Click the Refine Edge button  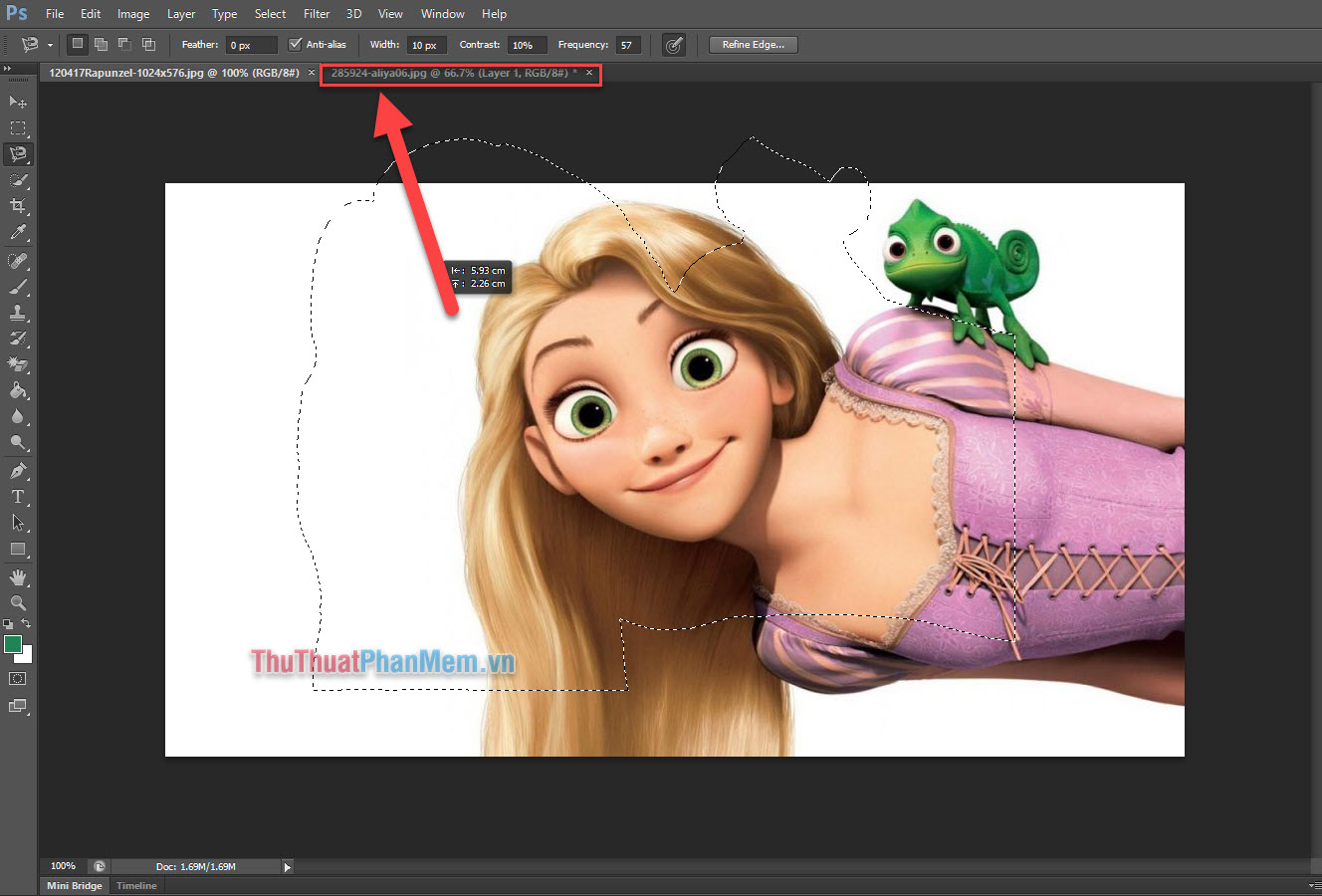[x=754, y=45]
